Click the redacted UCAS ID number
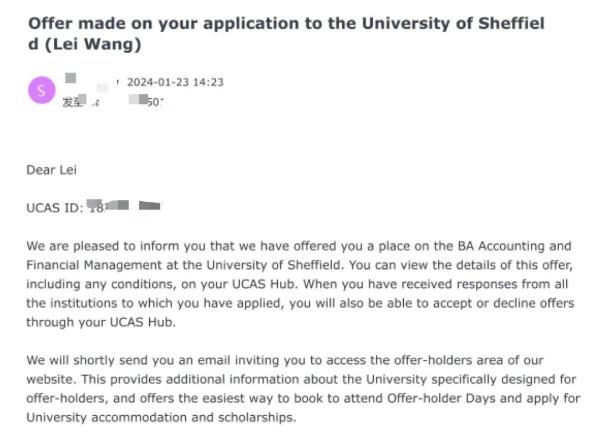Image resolution: width=599 pixels, height=448 pixels. 124,207
